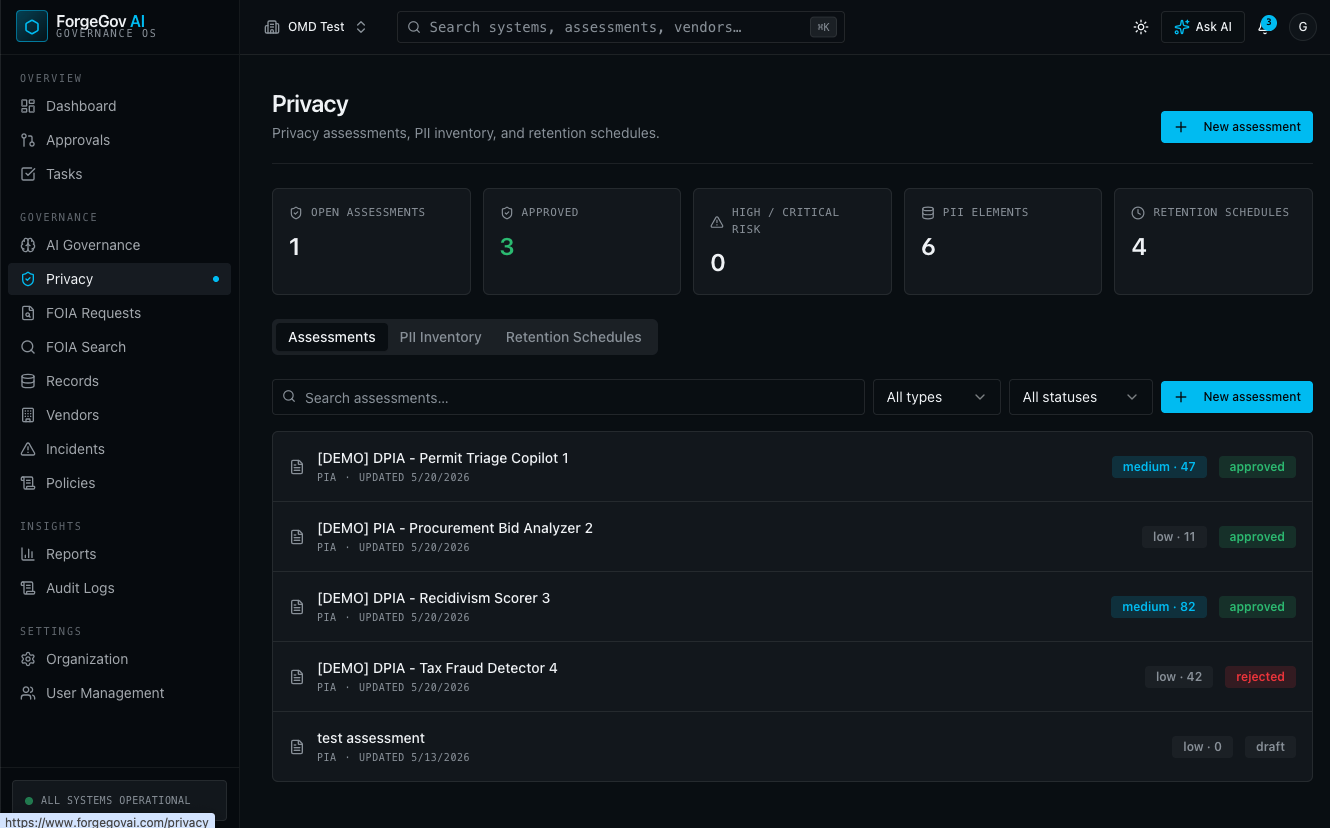This screenshot has width=1330, height=828.
Task: Open PIA - Procurement Bid Analyzer 2
Action: 792,537
